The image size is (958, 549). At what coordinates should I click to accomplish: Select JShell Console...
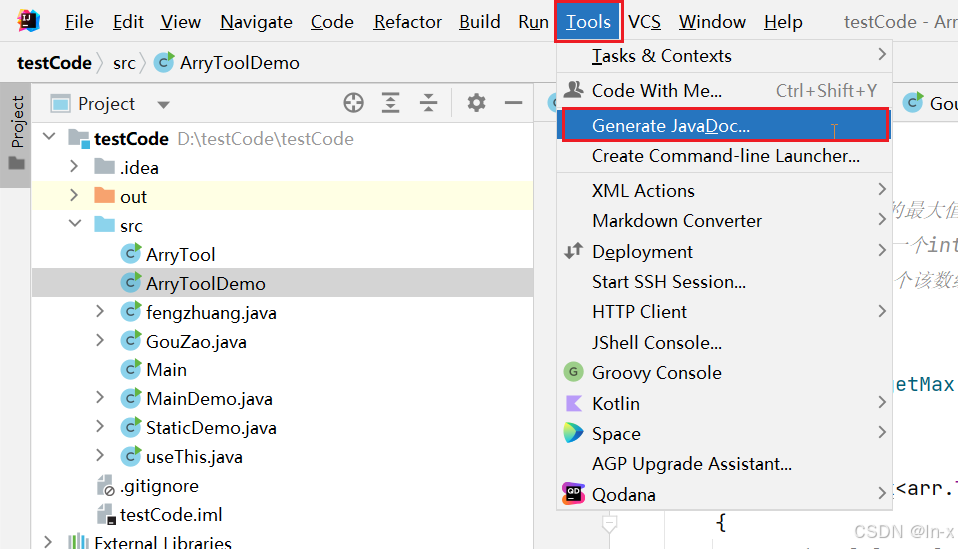tap(725, 343)
